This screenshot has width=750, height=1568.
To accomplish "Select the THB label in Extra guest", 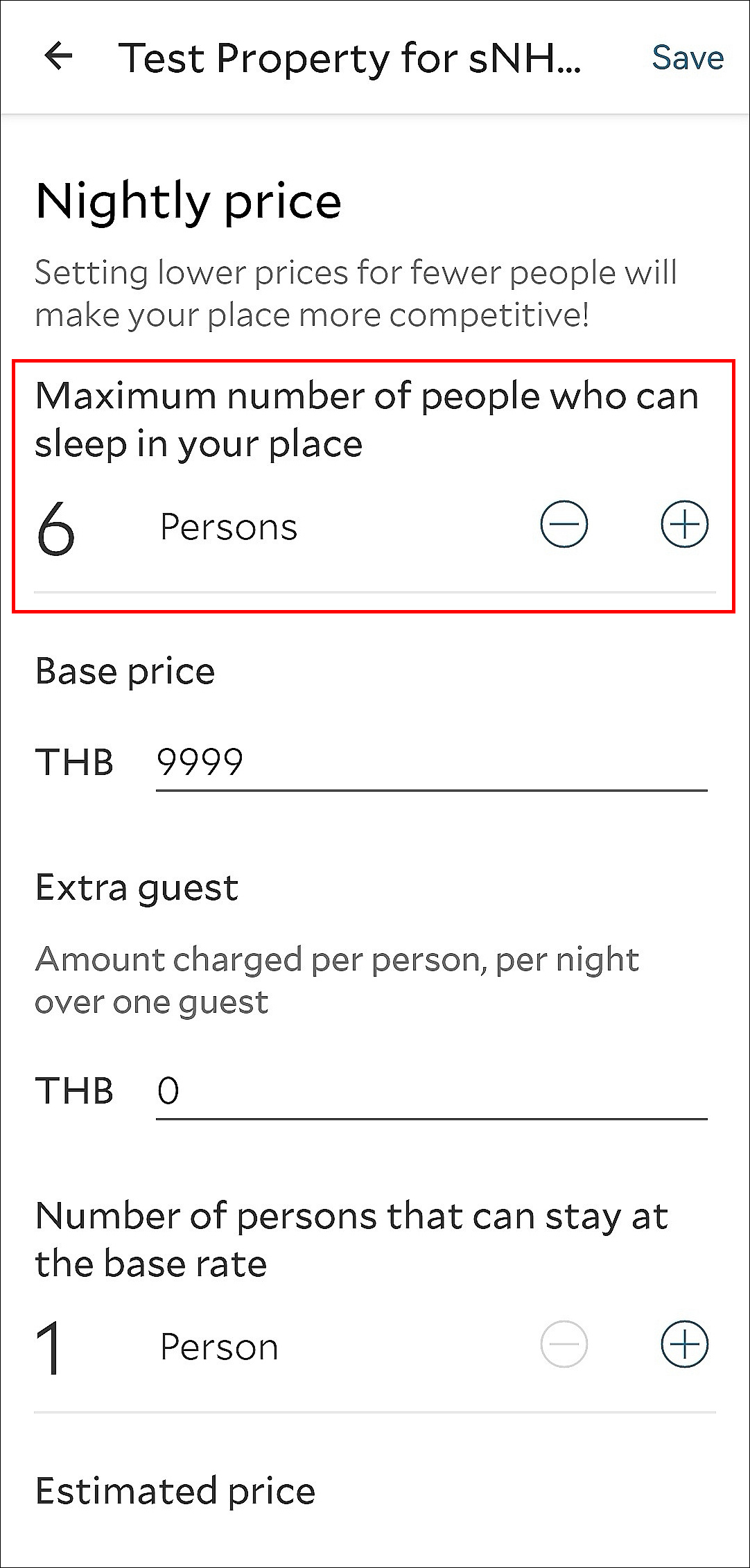I will point(74,1090).
